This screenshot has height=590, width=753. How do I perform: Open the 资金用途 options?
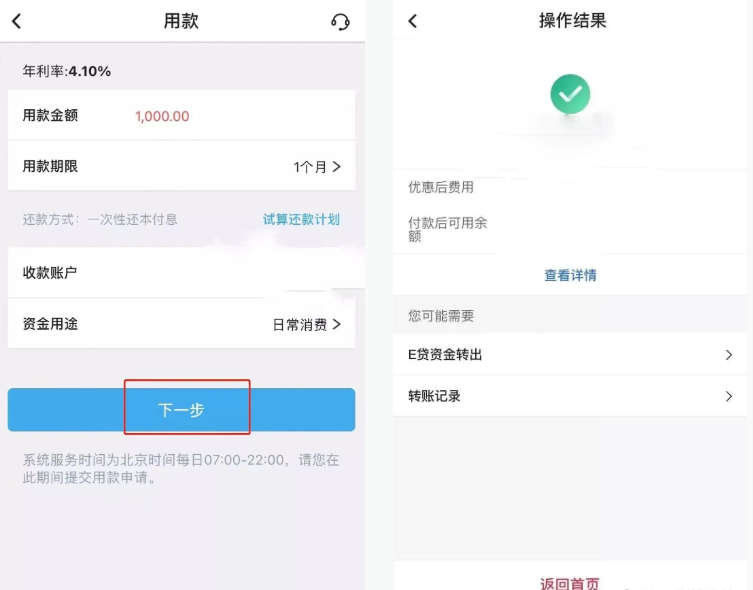(180, 324)
